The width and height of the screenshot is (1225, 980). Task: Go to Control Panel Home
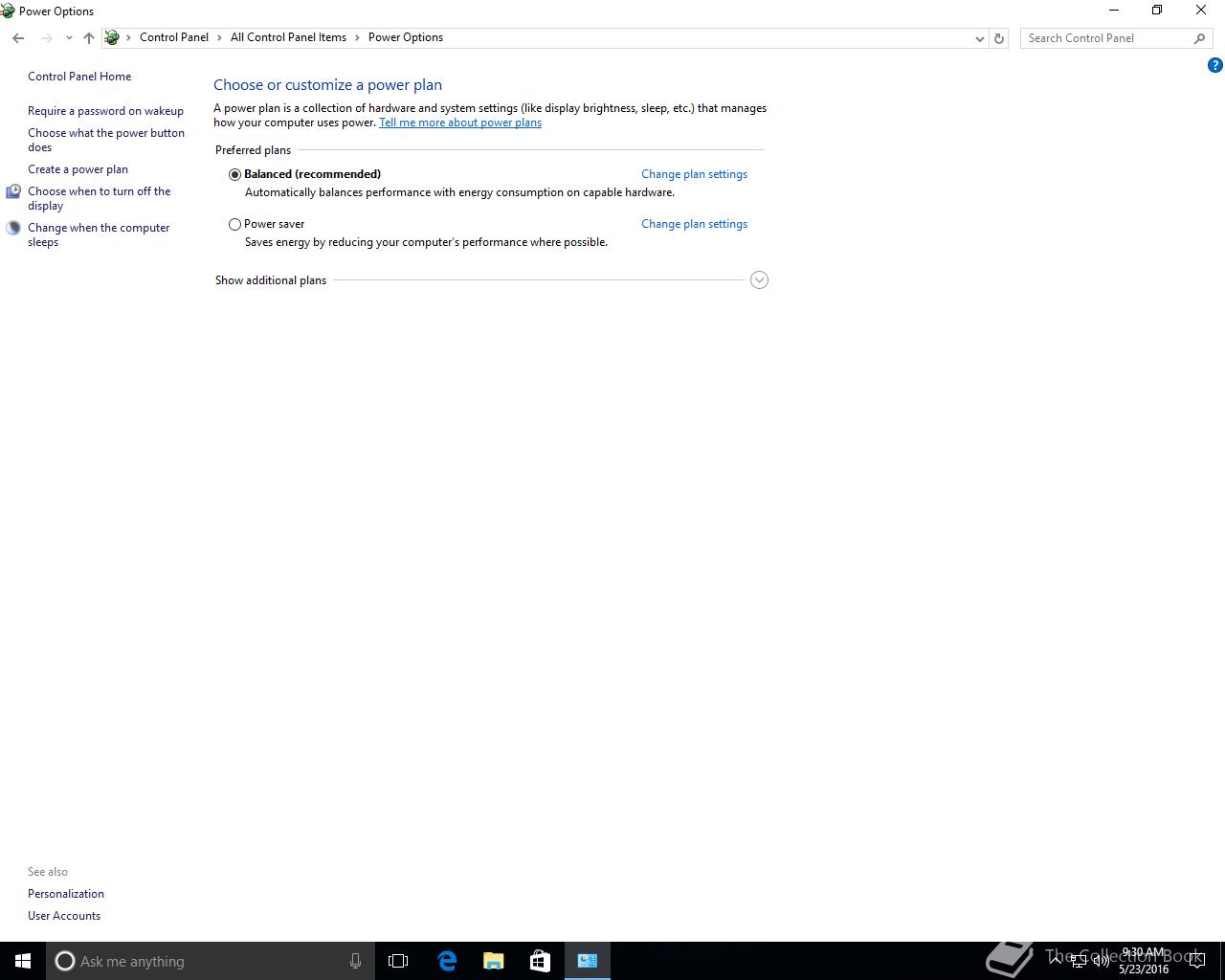79,77
